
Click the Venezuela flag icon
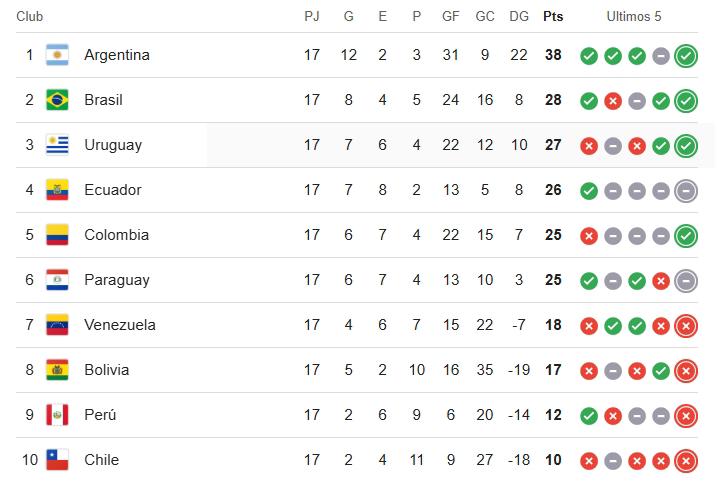[57, 325]
